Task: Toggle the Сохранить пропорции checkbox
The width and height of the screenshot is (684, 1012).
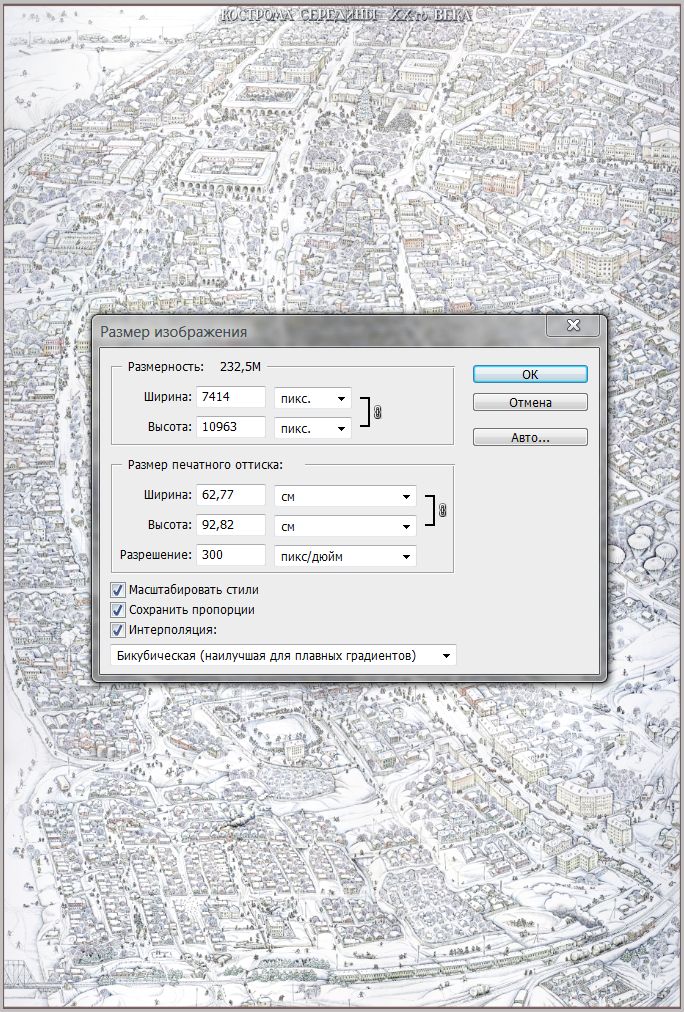Action: [118, 609]
